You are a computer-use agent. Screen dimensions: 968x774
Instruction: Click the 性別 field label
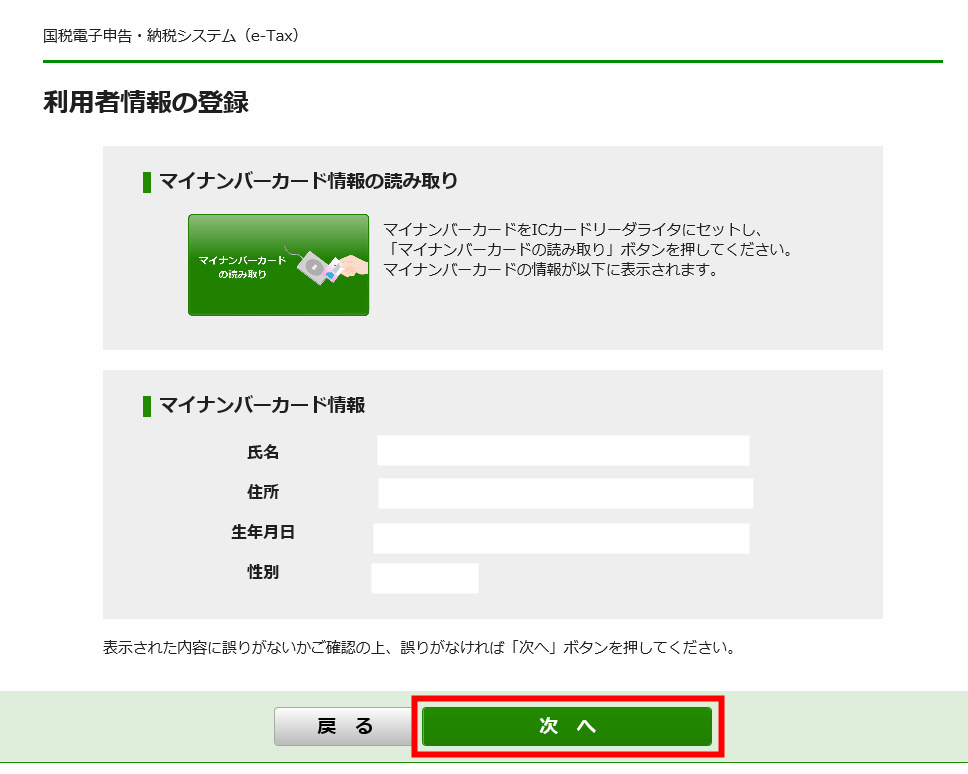263,572
